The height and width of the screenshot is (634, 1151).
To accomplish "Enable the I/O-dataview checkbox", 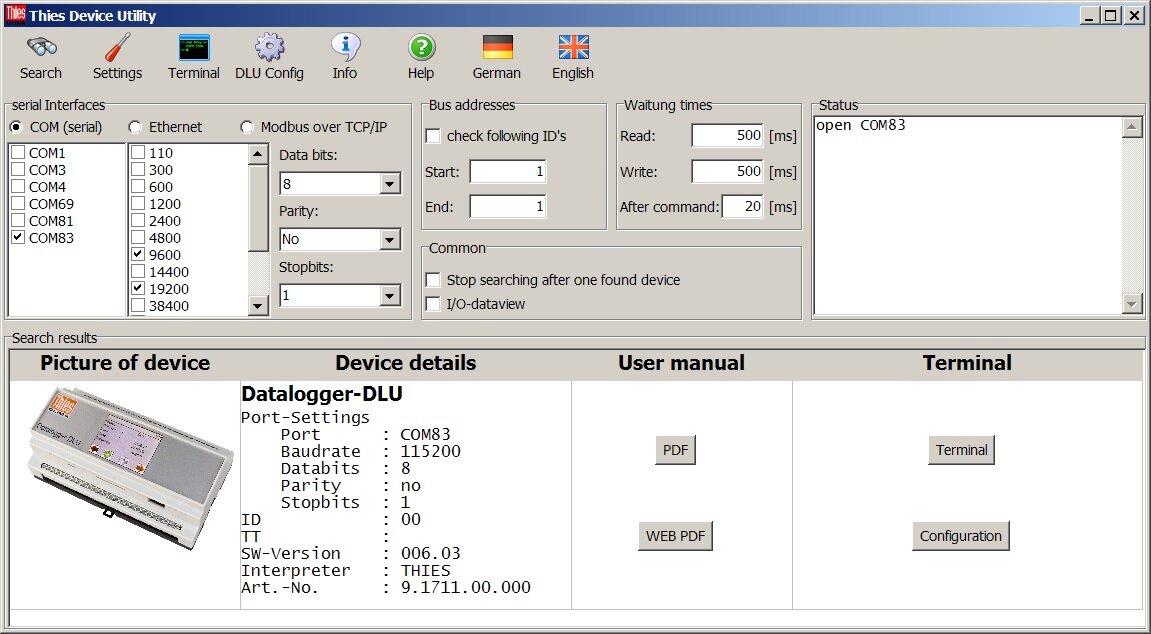I will [433, 304].
